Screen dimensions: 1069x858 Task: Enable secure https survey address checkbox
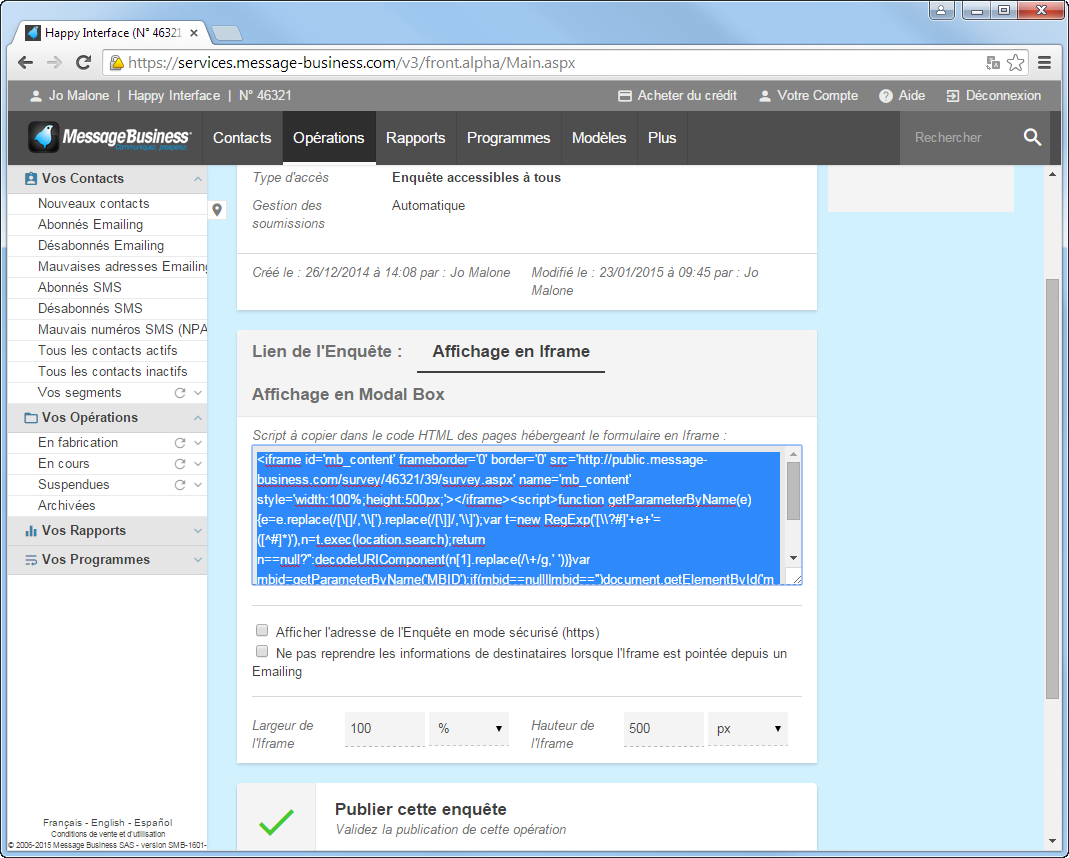click(x=262, y=631)
